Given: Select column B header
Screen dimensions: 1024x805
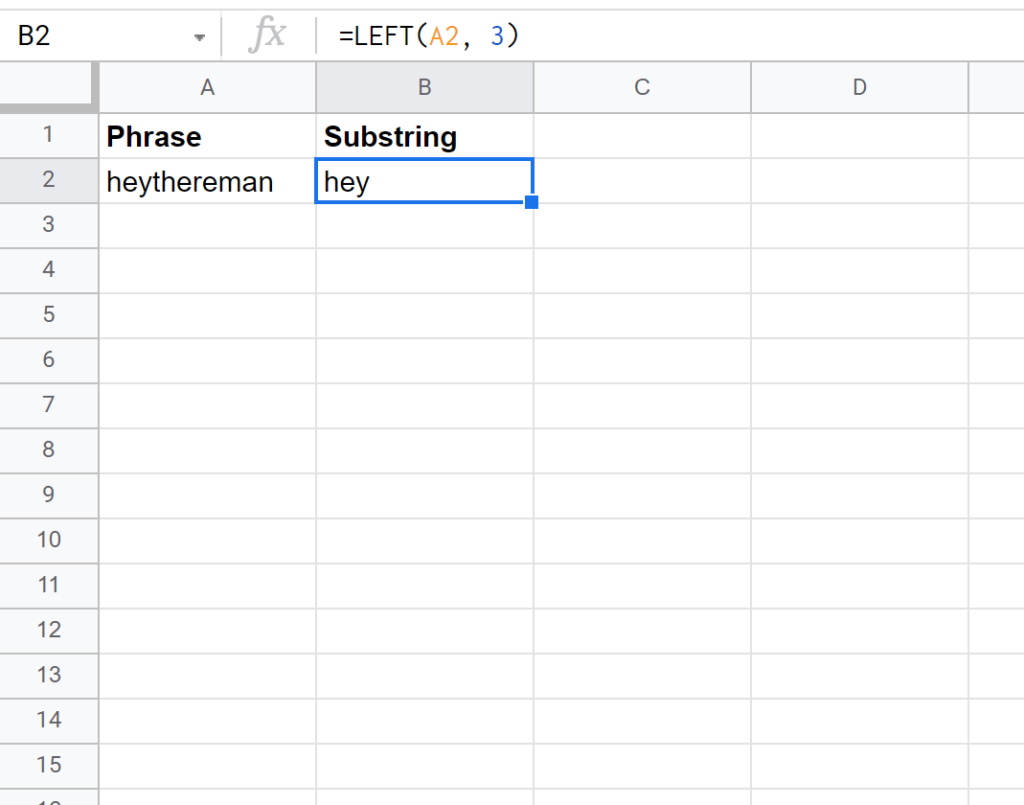Looking at the screenshot, I should [x=424, y=87].
